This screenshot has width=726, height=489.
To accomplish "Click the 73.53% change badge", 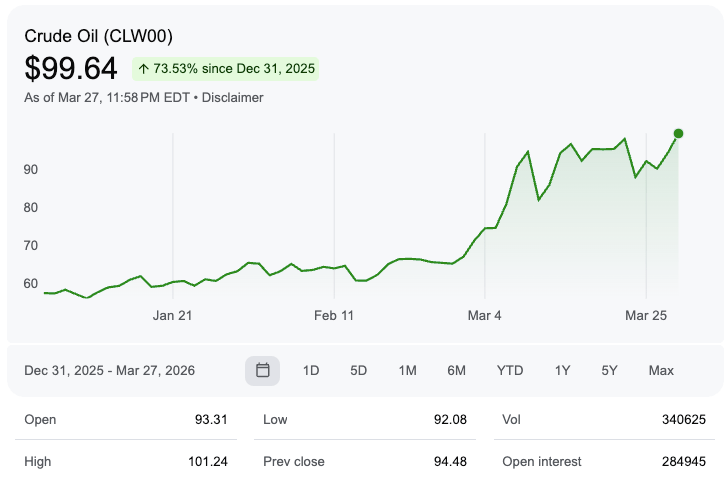I will pyautogui.click(x=226, y=69).
